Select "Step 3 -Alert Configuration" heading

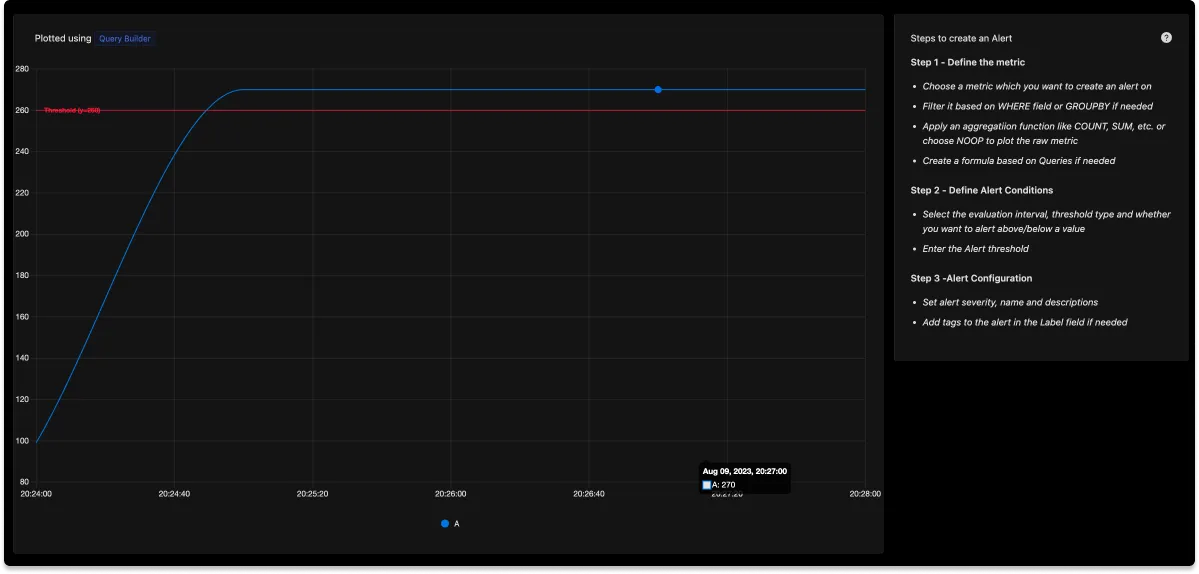[971, 278]
